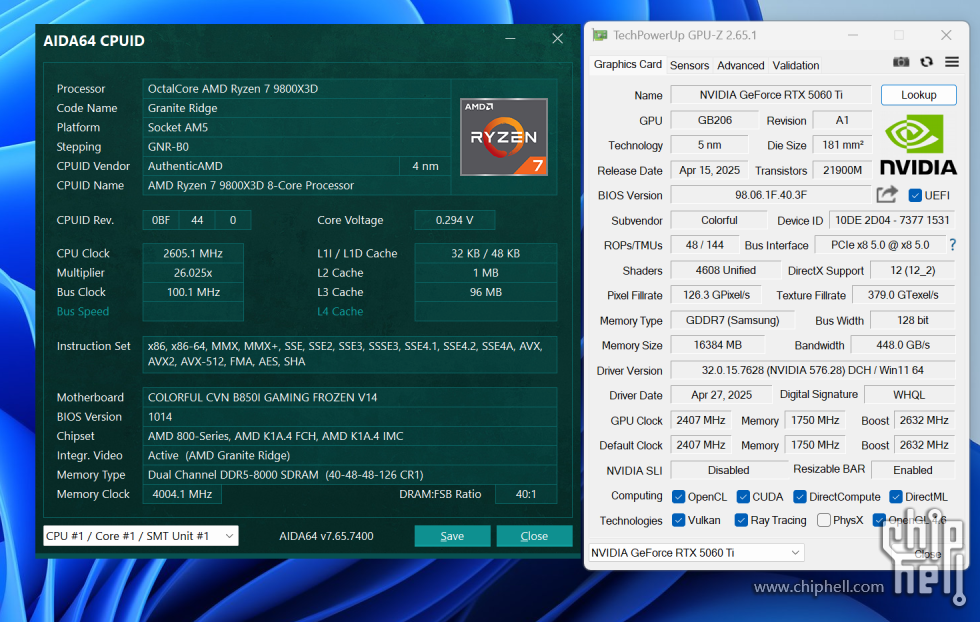Click the BIOS export share icon
The height and width of the screenshot is (622, 980).
click(x=886, y=195)
